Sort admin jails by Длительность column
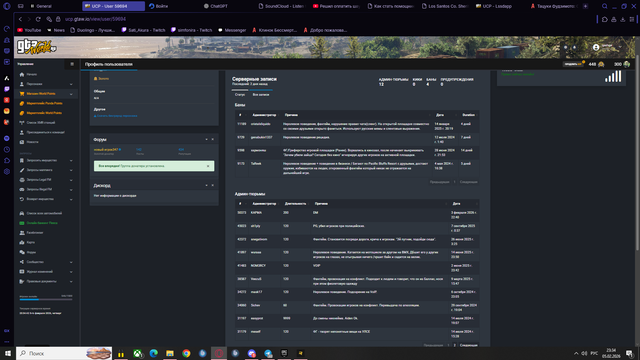Screen dimensions: 640x360 (295, 204)
